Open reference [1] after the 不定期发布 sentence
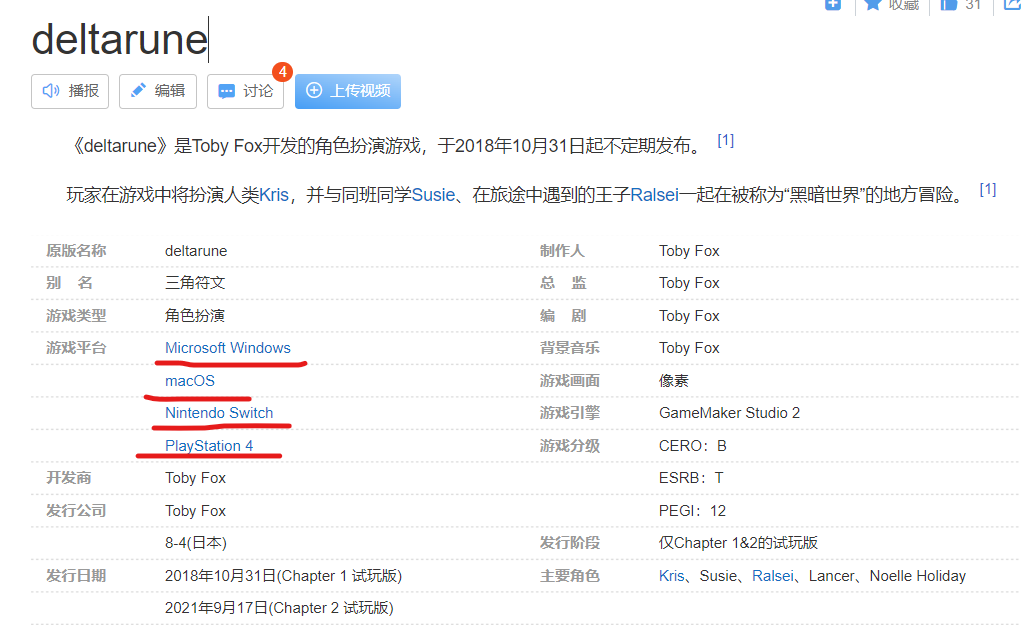The image size is (1027, 631). [726, 140]
